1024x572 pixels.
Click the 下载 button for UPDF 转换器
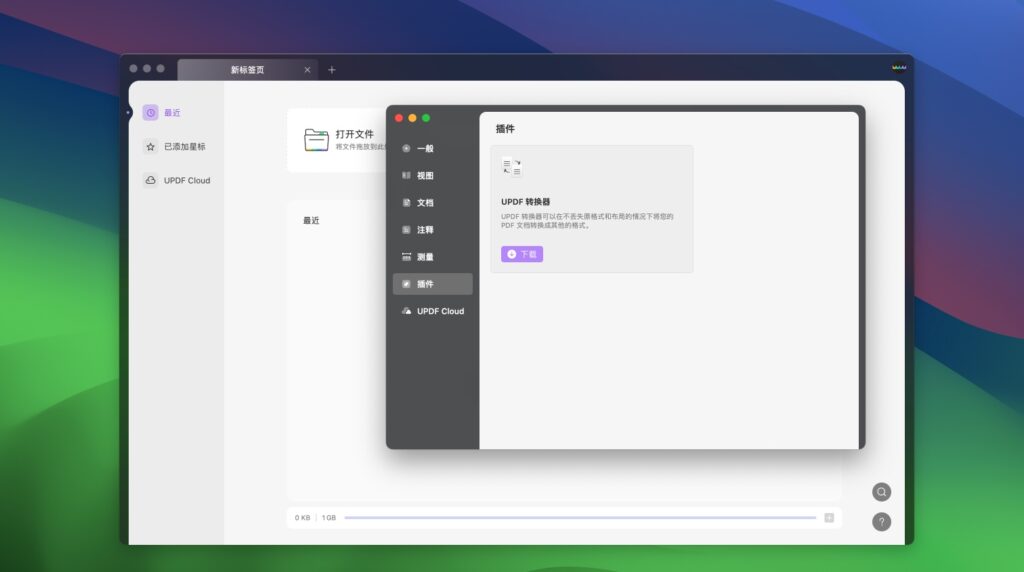522,254
